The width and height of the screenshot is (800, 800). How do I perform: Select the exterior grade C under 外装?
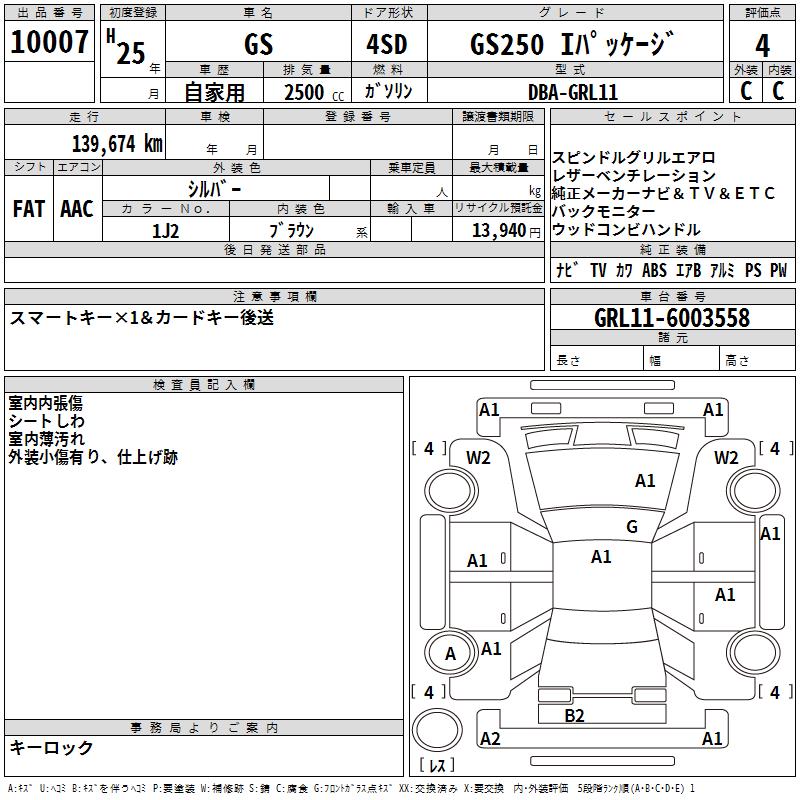[x=746, y=91]
